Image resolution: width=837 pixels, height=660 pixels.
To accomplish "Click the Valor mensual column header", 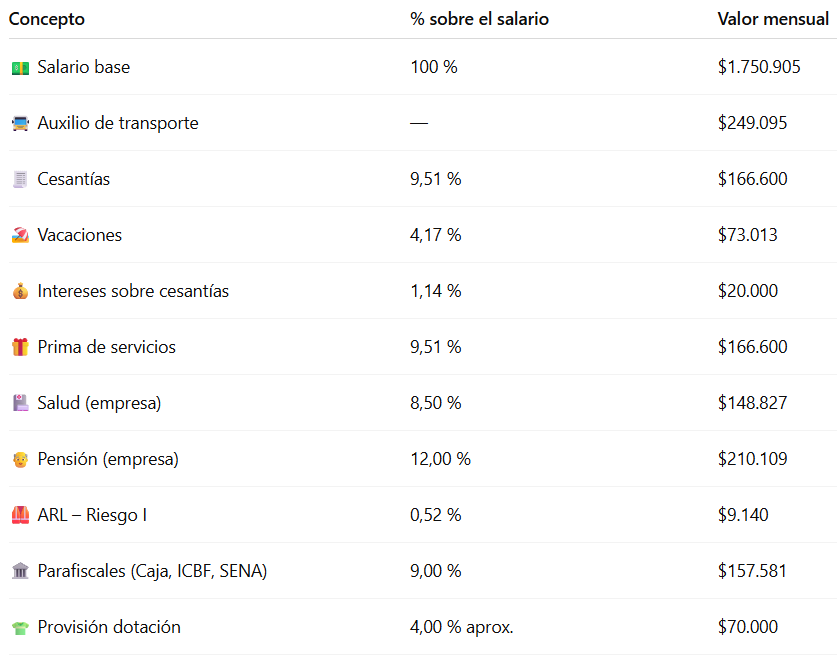I will click(x=772, y=19).
